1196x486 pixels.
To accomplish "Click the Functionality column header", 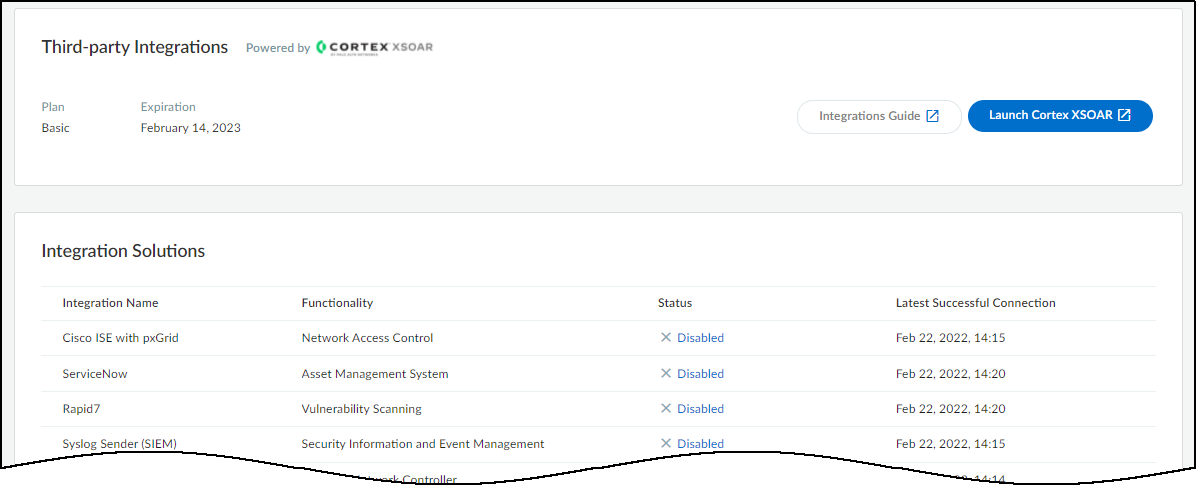I will click(337, 303).
